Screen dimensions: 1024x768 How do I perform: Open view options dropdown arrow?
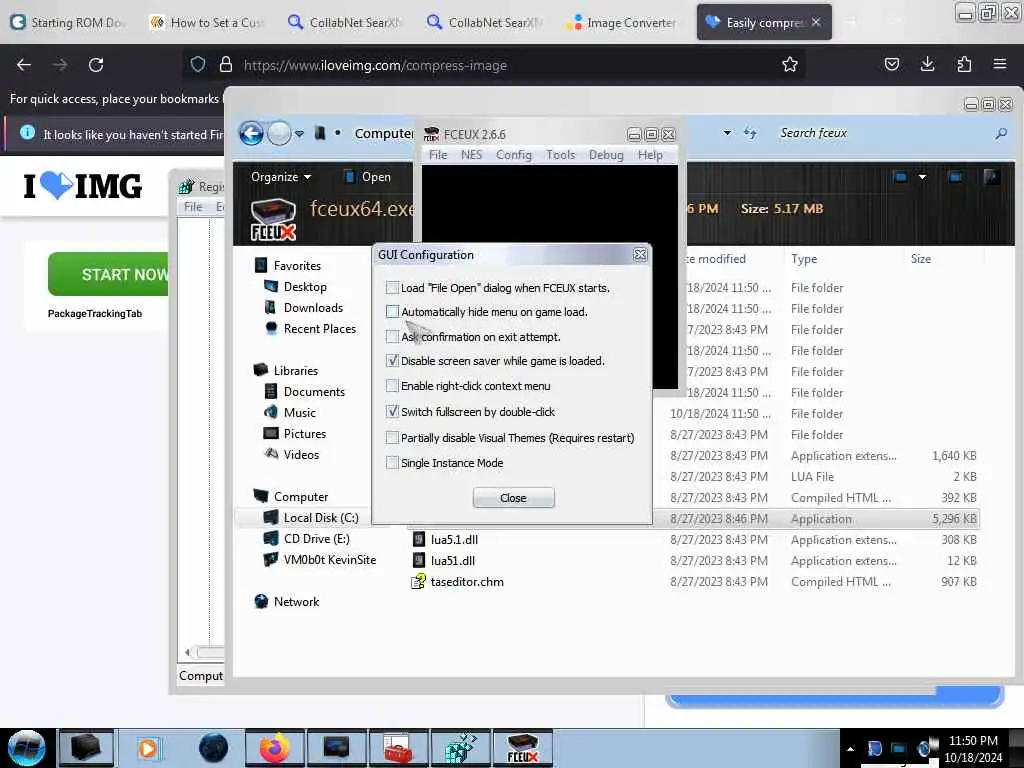tap(922, 177)
